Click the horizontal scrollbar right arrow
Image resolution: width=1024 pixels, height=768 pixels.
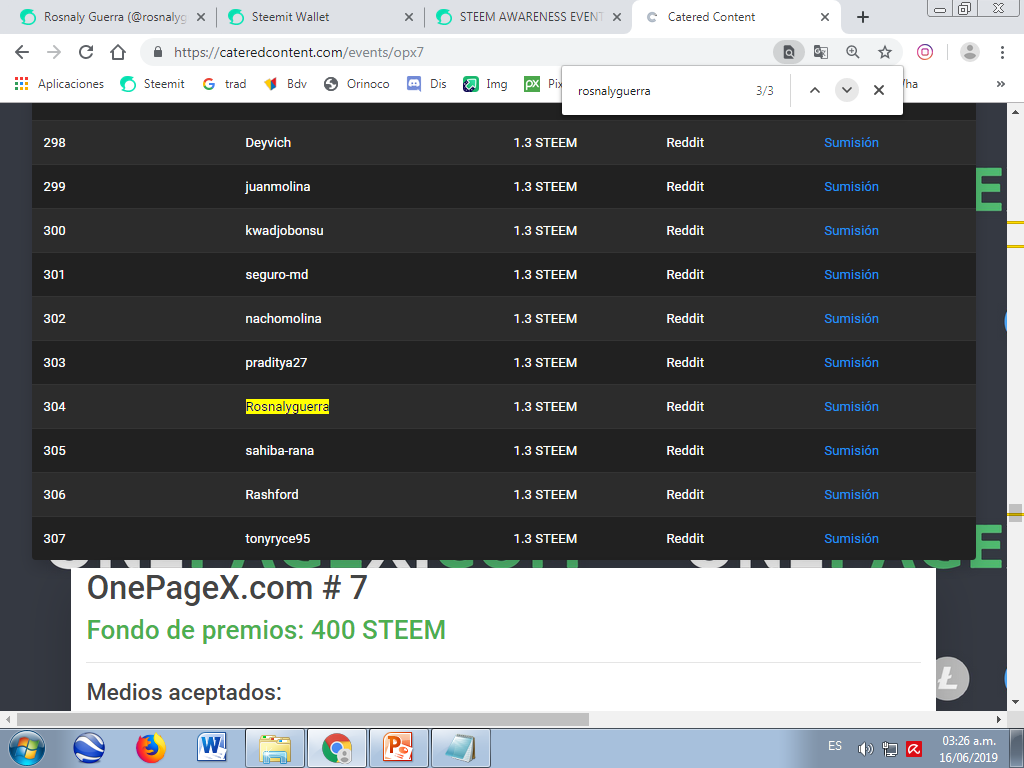[999, 719]
